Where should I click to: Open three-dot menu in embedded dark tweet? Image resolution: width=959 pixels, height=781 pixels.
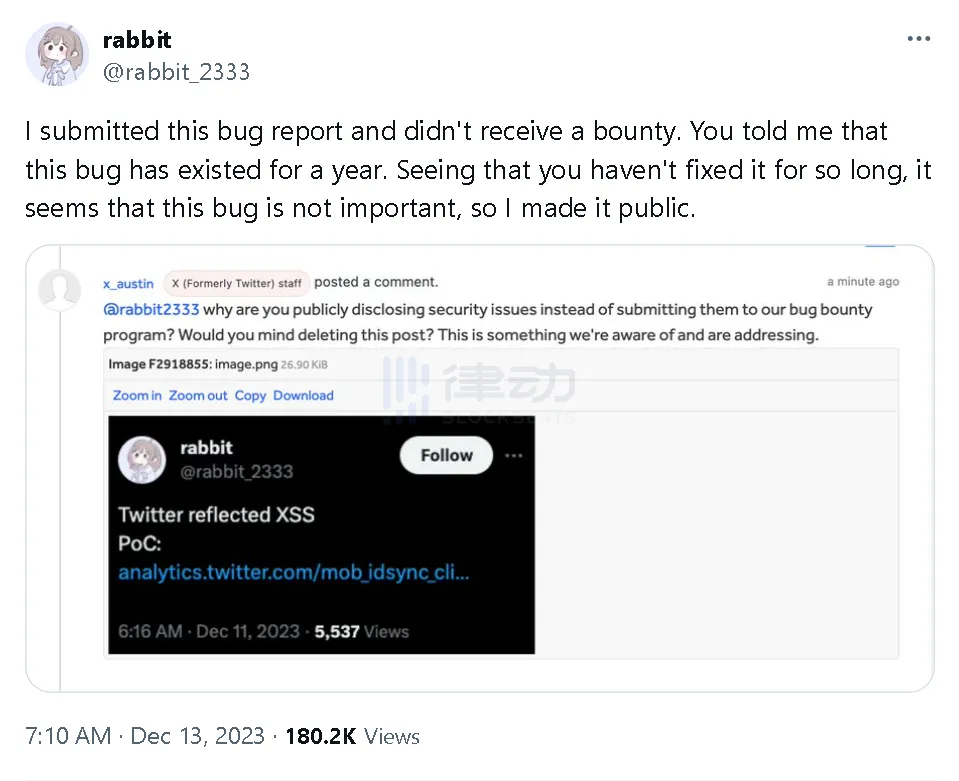(513, 456)
